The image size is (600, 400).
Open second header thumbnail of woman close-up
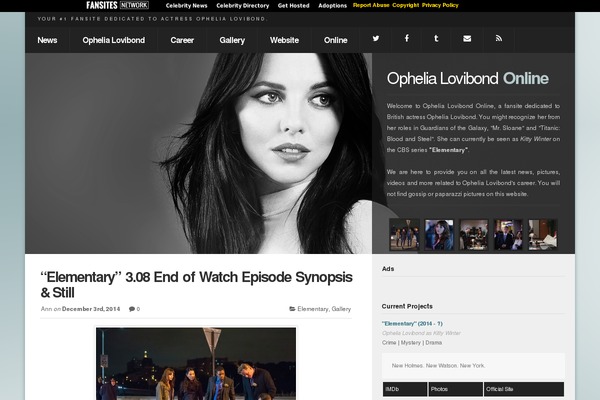439,235
